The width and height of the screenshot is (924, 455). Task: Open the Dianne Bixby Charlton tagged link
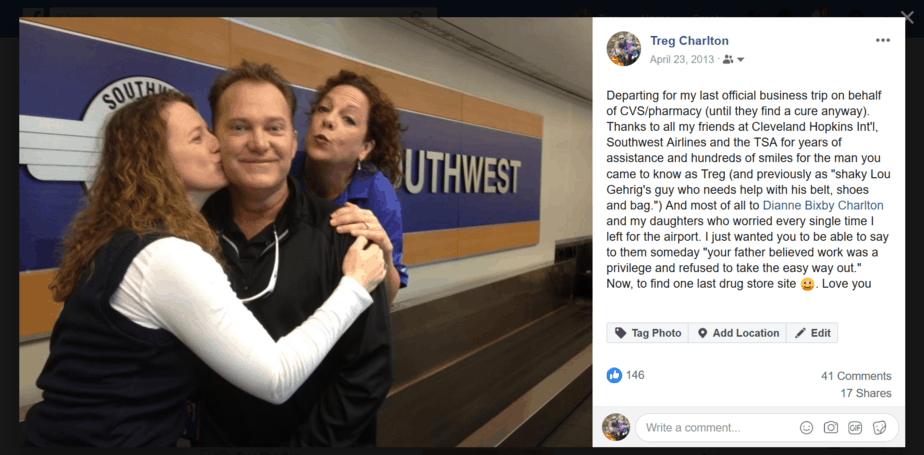(x=823, y=205)
